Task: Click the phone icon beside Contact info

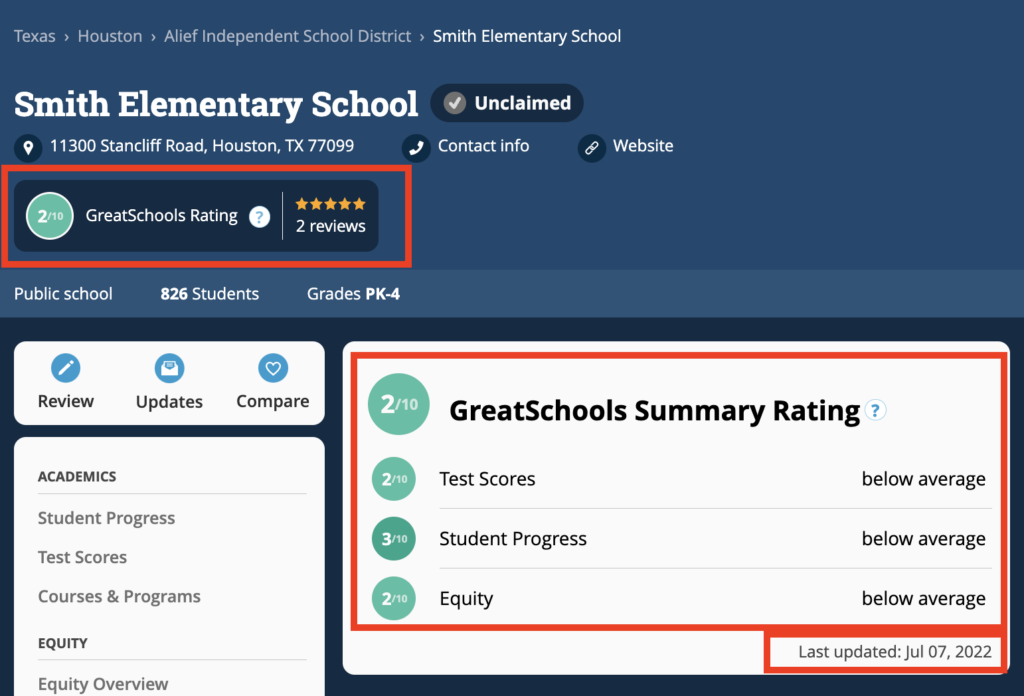Action: click(x=416, y=148)
